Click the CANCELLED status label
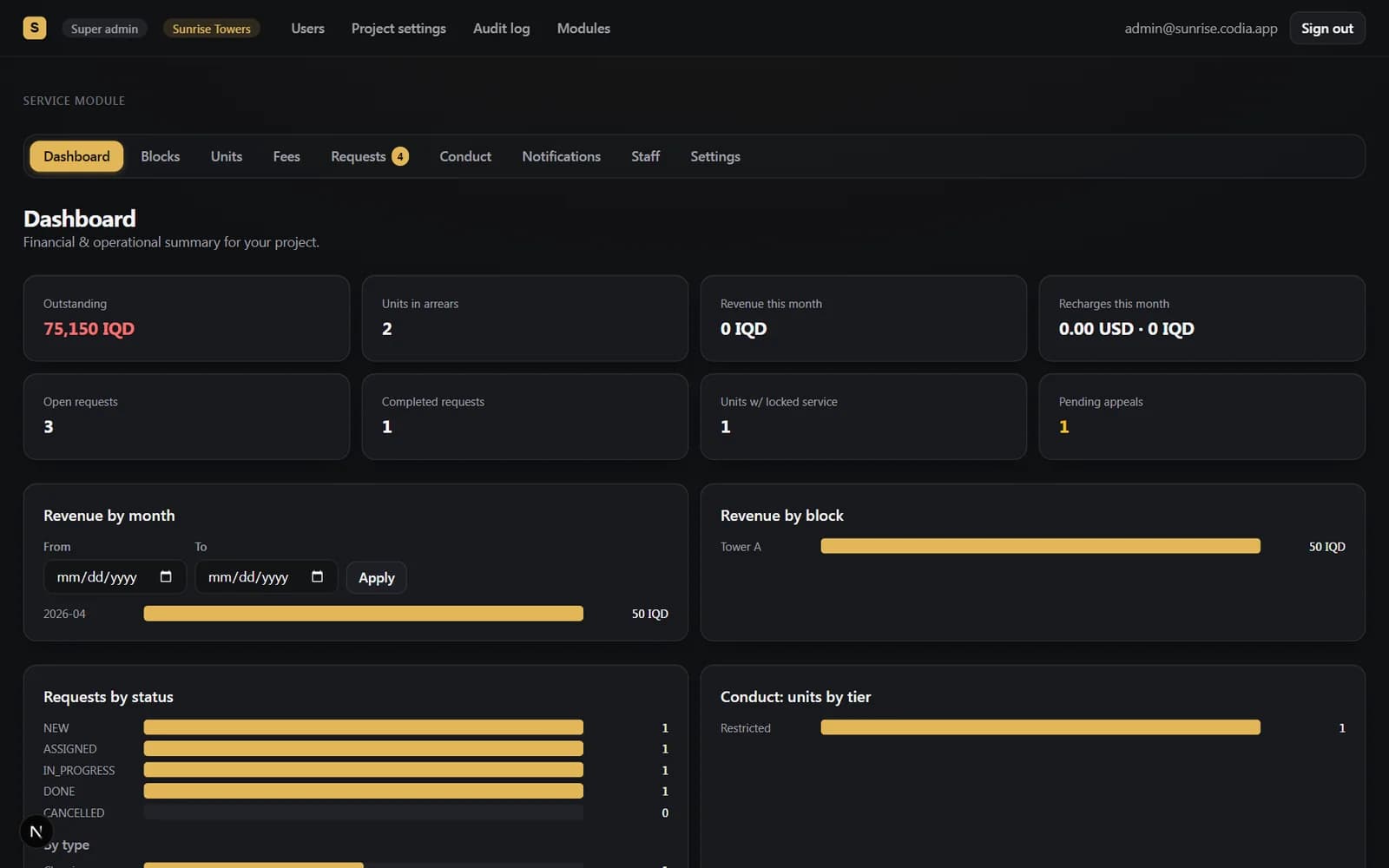The height and width of the screenshot is (868, 1389). coord(74,812)
